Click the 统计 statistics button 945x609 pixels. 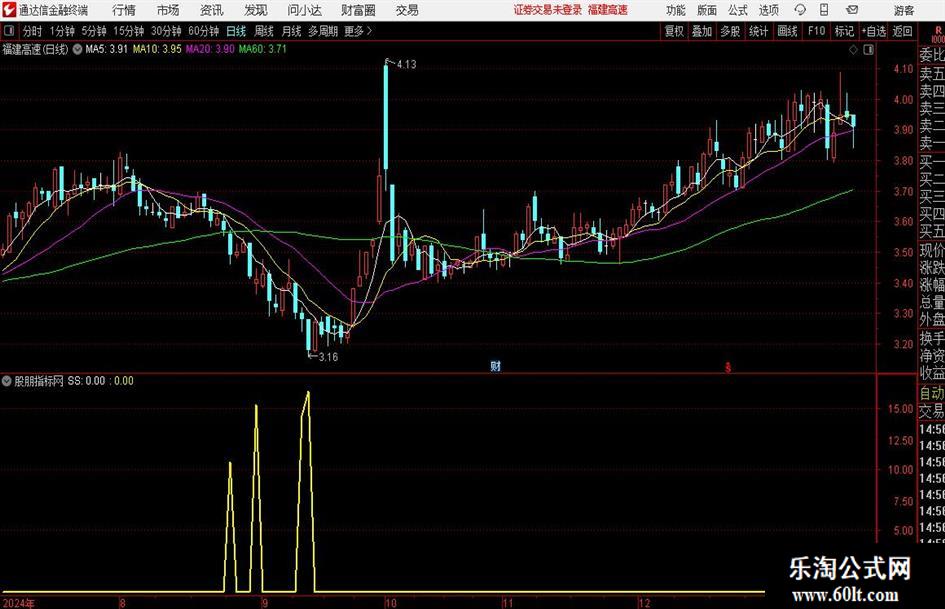coord(758,31)
